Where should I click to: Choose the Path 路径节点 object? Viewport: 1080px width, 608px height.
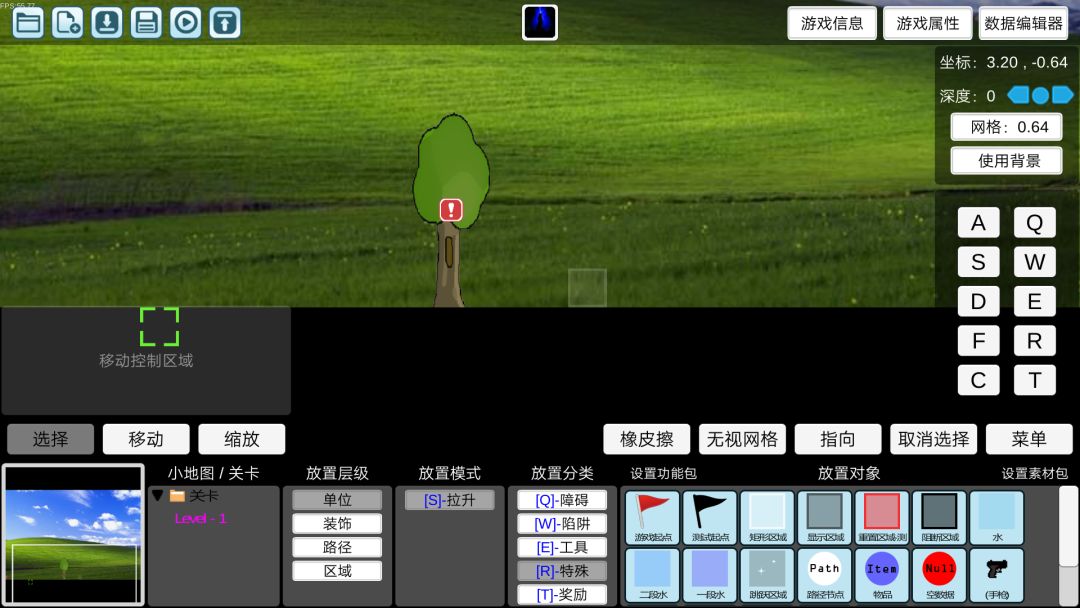(x=824, y=575)
